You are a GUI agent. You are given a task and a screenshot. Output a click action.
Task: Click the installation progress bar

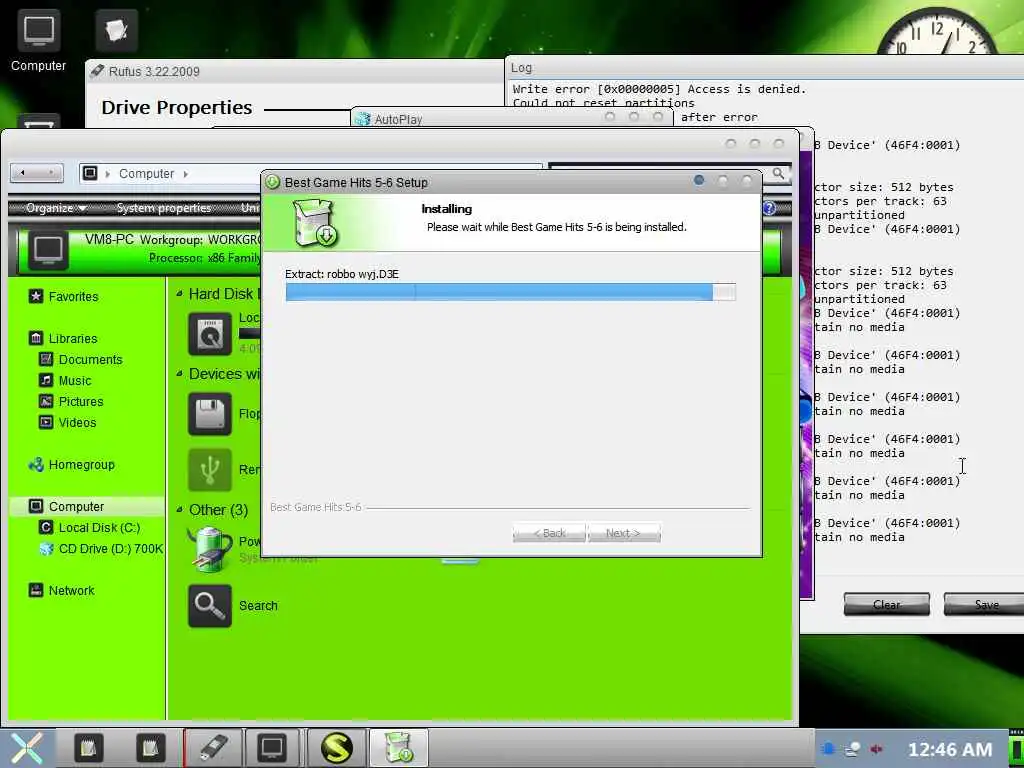(x=511, y=292)
